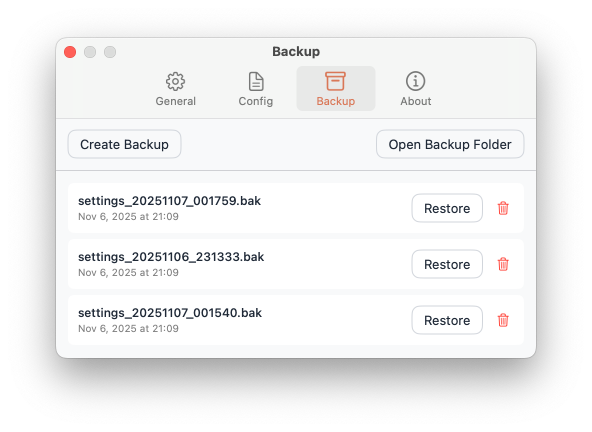
Task: Click Open Backup Folder button
Action: (x=450, y=144)
